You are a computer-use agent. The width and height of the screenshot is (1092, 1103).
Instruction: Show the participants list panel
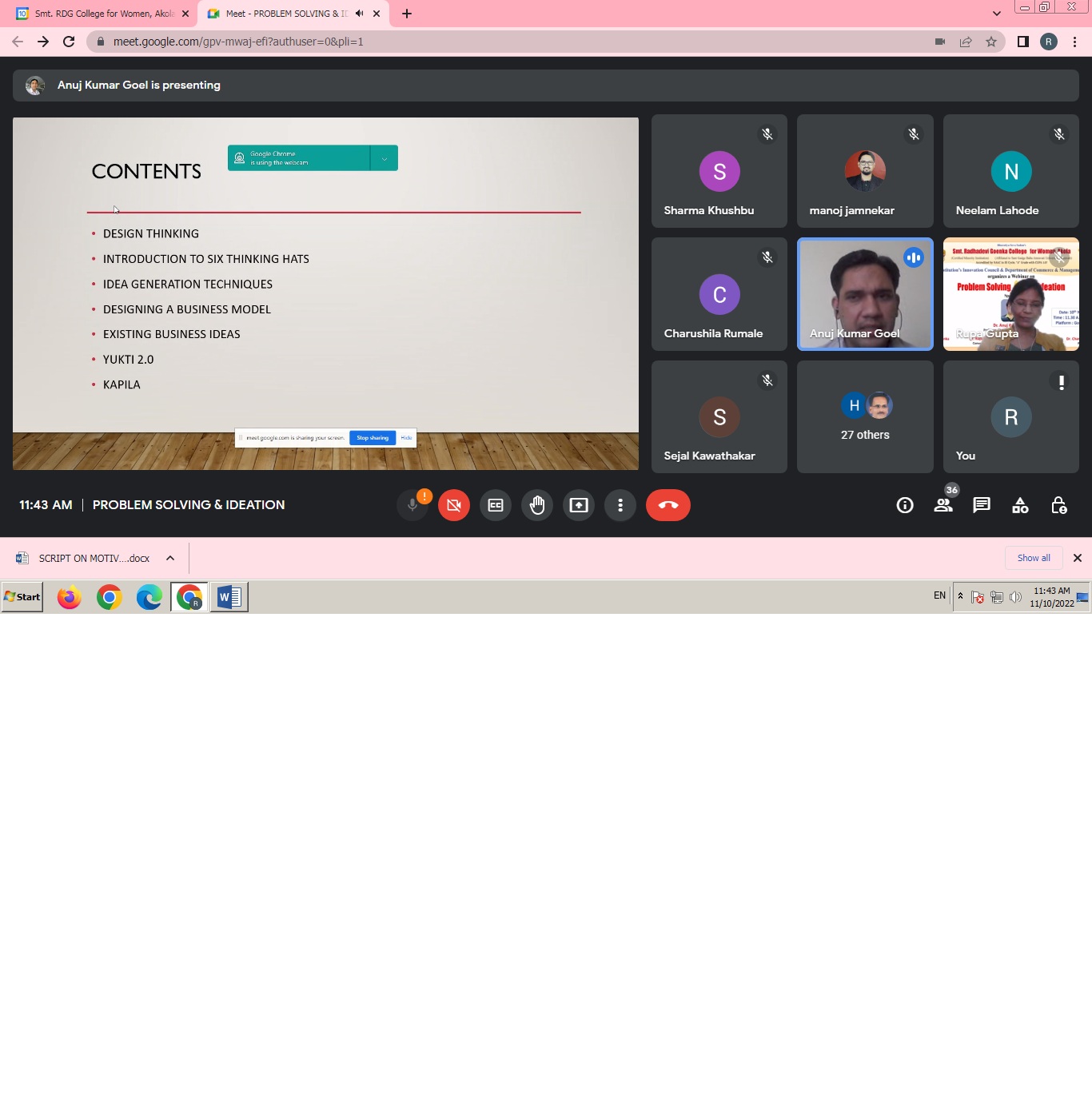click(943, 505)
